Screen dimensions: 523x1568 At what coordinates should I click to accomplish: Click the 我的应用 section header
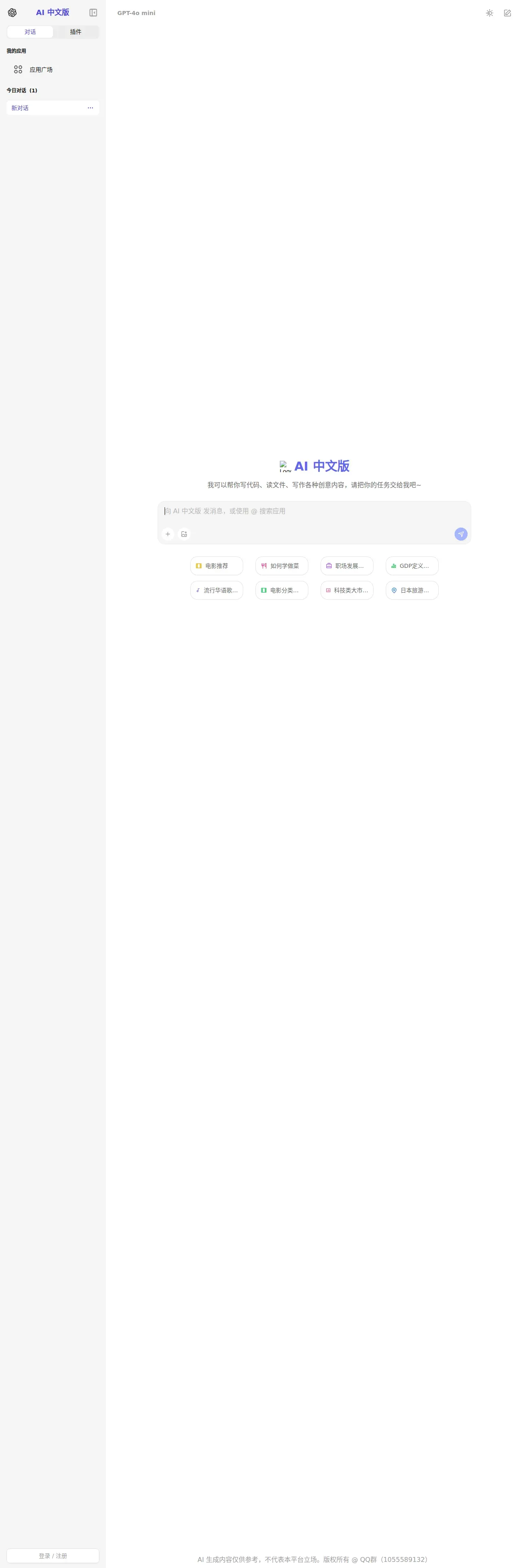(x=16, y=50)
